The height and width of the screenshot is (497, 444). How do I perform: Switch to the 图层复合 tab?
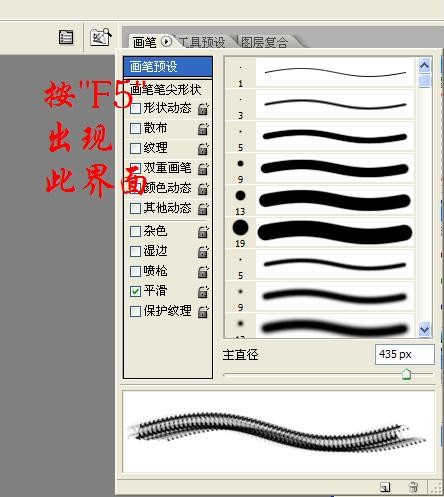(264, 42)
